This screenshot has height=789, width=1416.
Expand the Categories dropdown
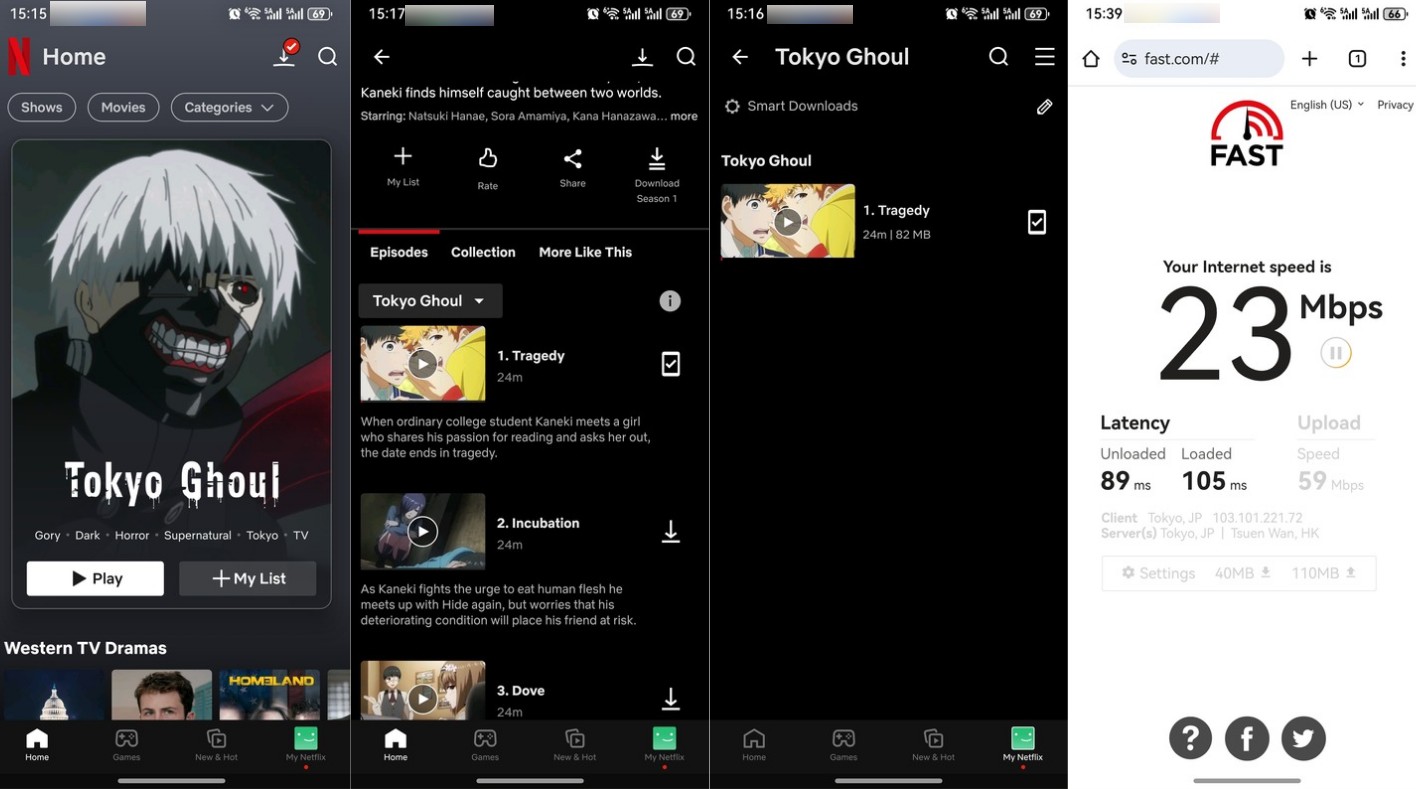pyautogui.click(x=229, y=107)
